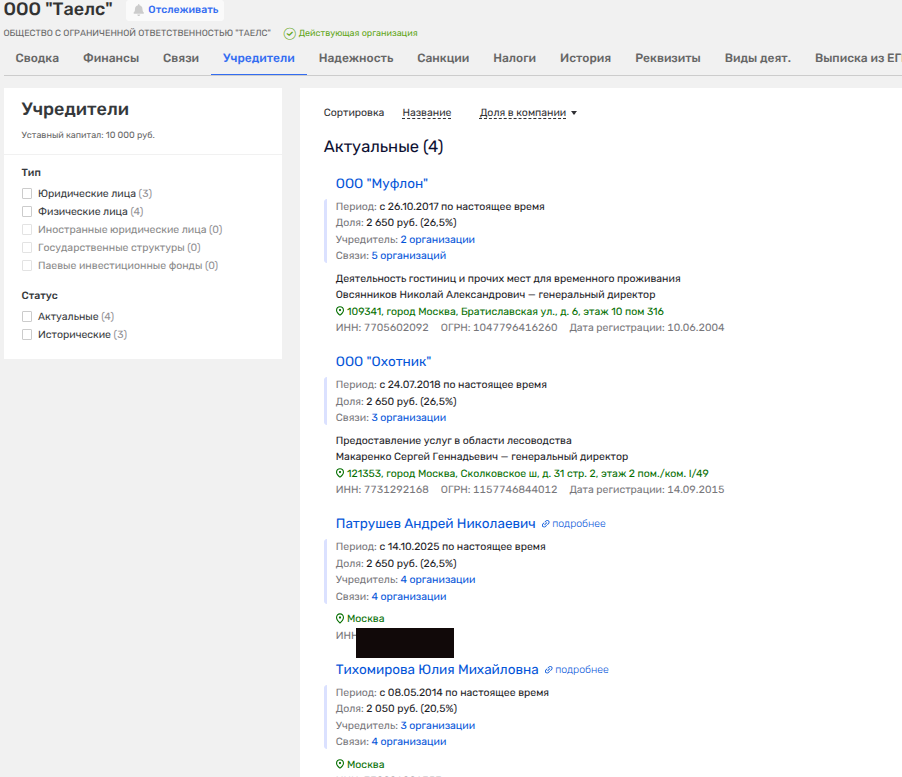Open the ООО "Охотник" founder page
This screenshot has width=902, height=777.
click(x=384, y=361)
